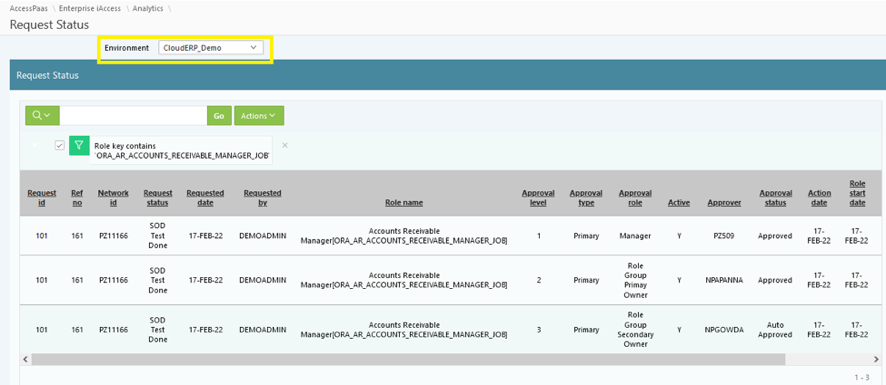886x385 pixels.
Task: Sort by Requested date column header
Action: click(205, 198)
